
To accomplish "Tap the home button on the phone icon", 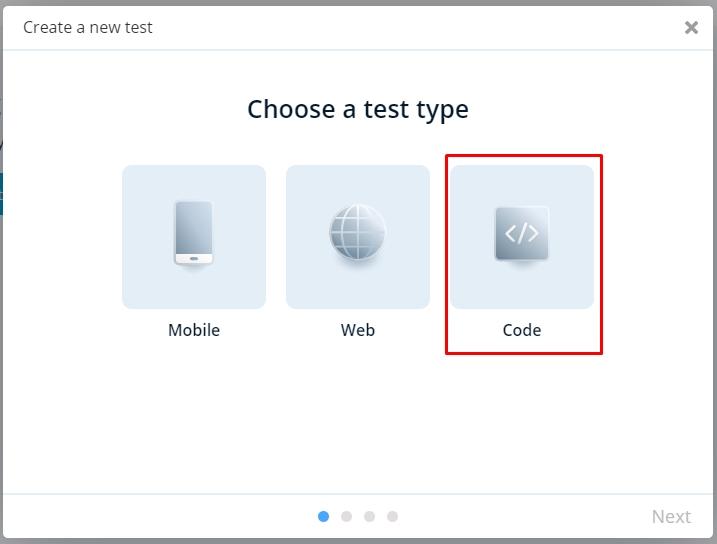I will (x=194, y=259).
